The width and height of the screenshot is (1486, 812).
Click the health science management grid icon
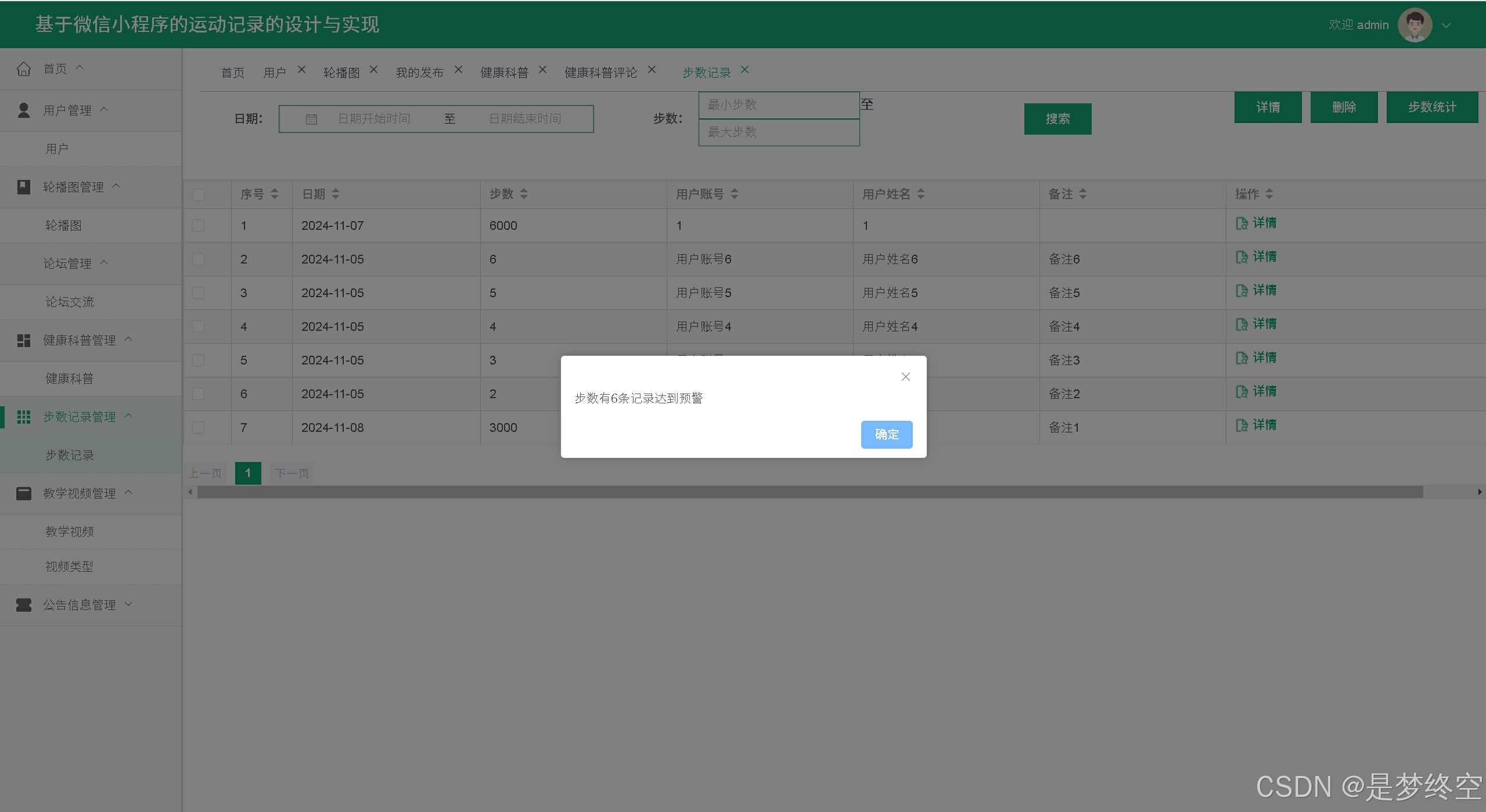coord(24,341)
